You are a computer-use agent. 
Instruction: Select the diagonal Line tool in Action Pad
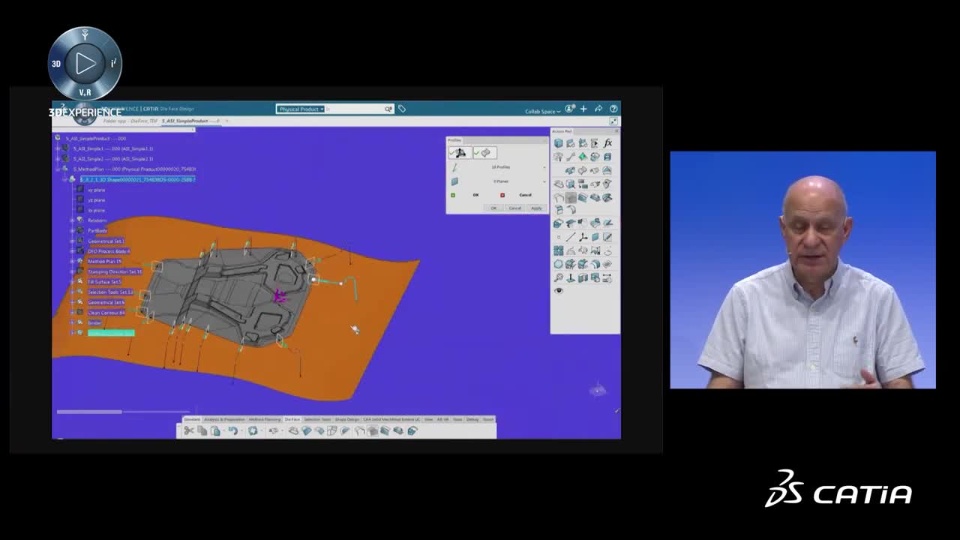[x=571, y=237]
